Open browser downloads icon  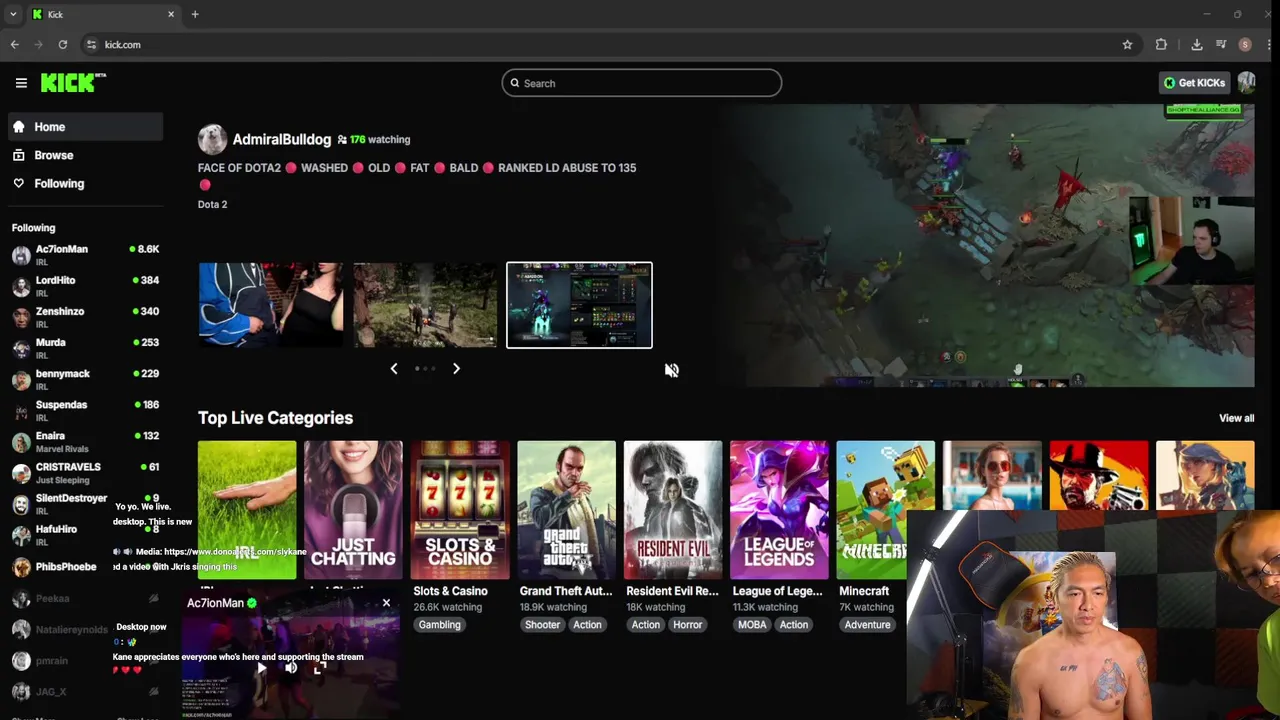(x=1197, y=44)
